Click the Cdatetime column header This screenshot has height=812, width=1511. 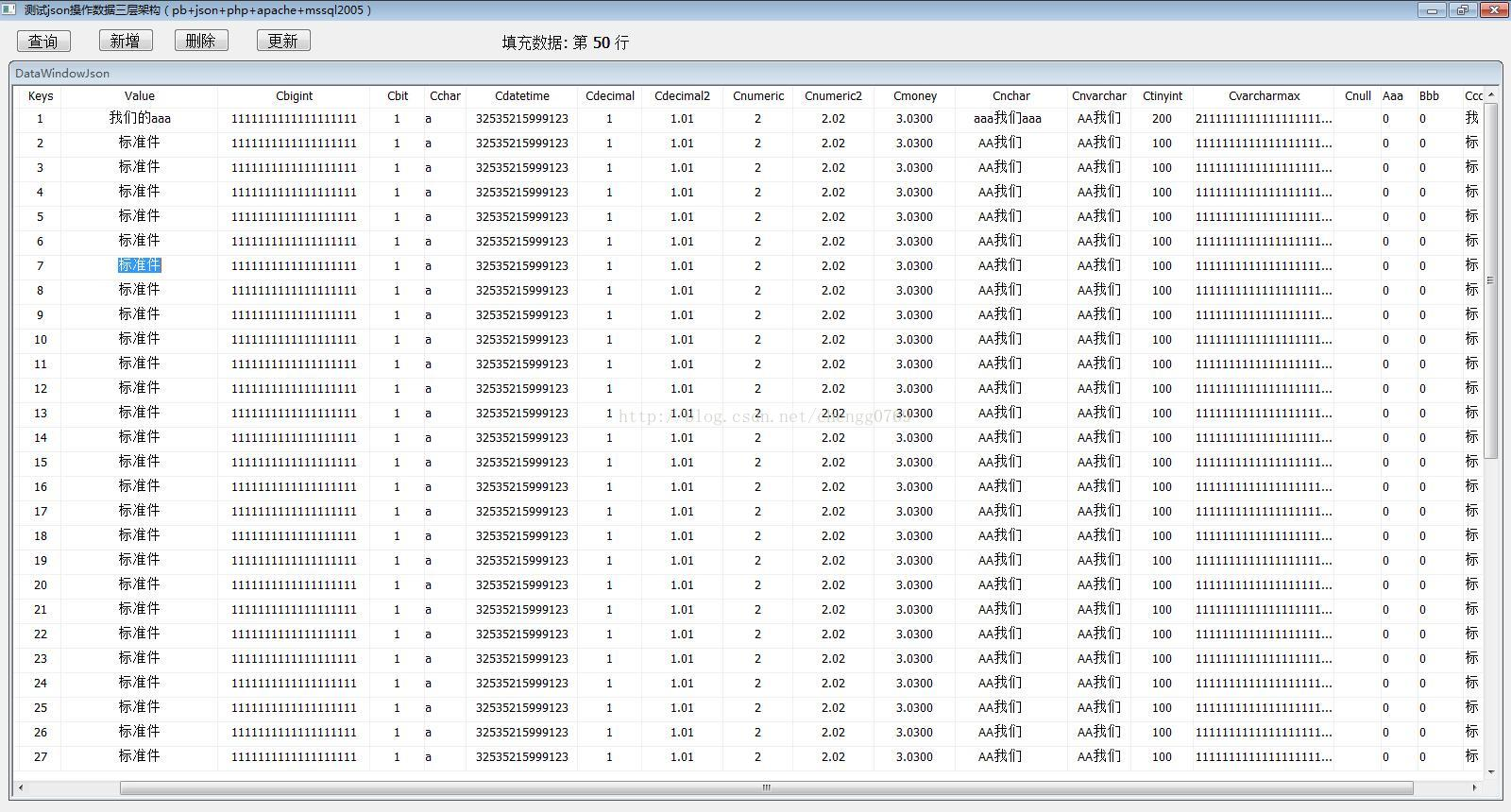pyautogui.click(x=521, y=95)
